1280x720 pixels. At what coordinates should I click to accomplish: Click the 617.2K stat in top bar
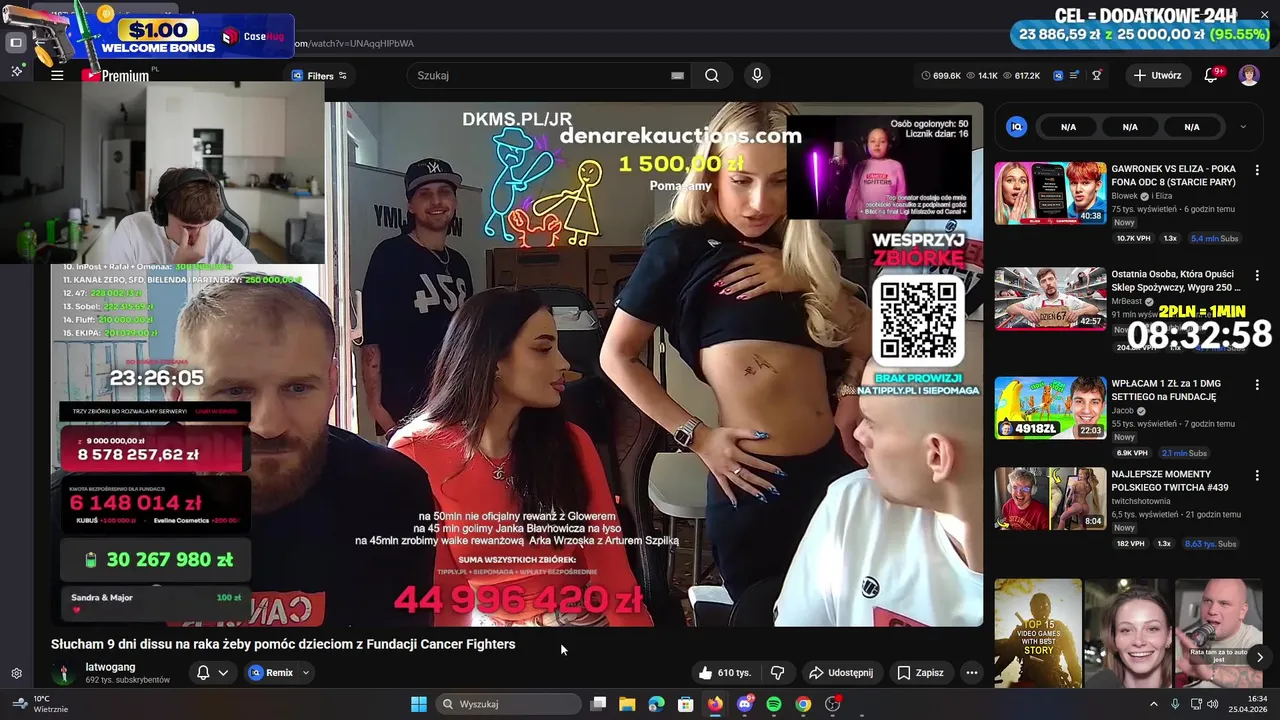[x=1020, y=76]
